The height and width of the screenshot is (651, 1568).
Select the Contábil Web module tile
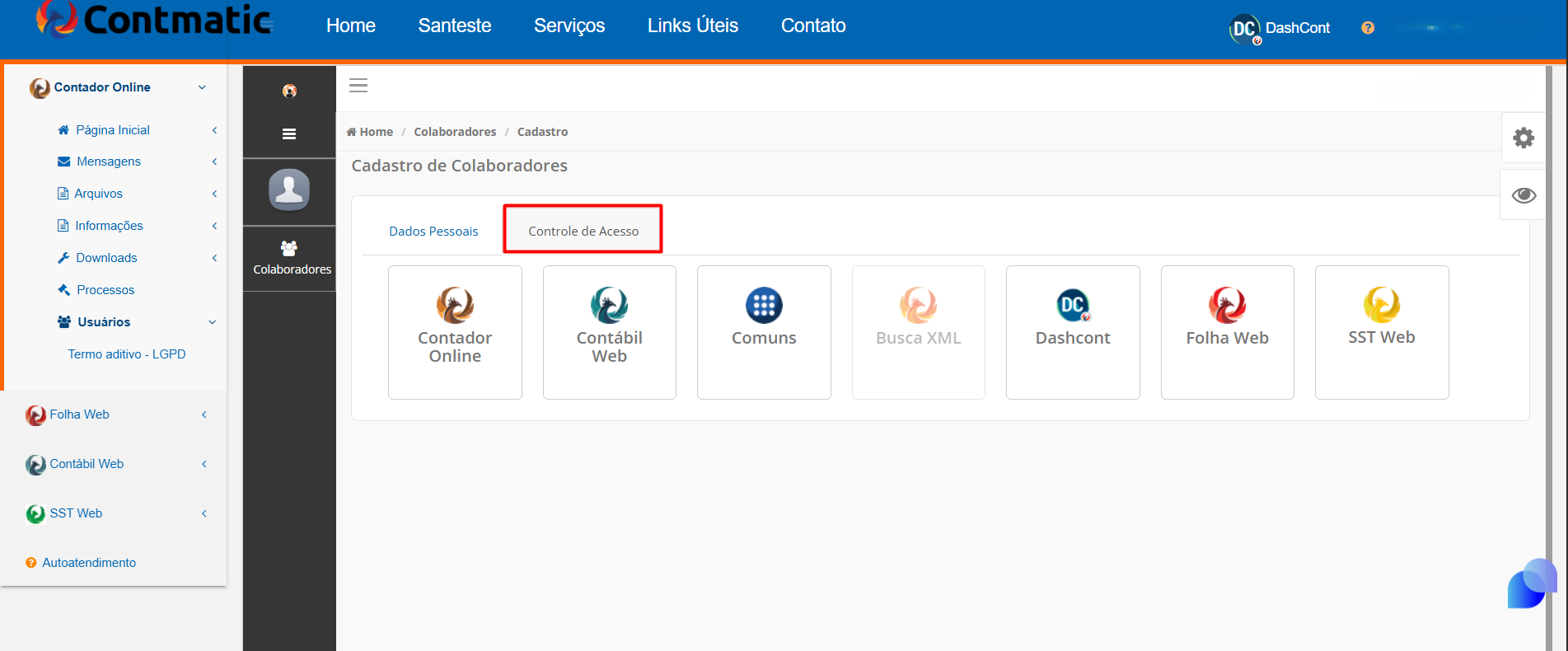click(x=610, y=332)
